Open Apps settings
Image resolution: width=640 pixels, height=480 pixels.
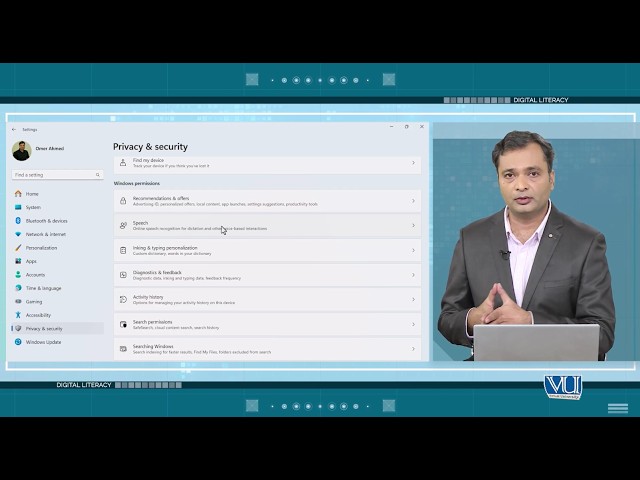click(x=31, y=261)
